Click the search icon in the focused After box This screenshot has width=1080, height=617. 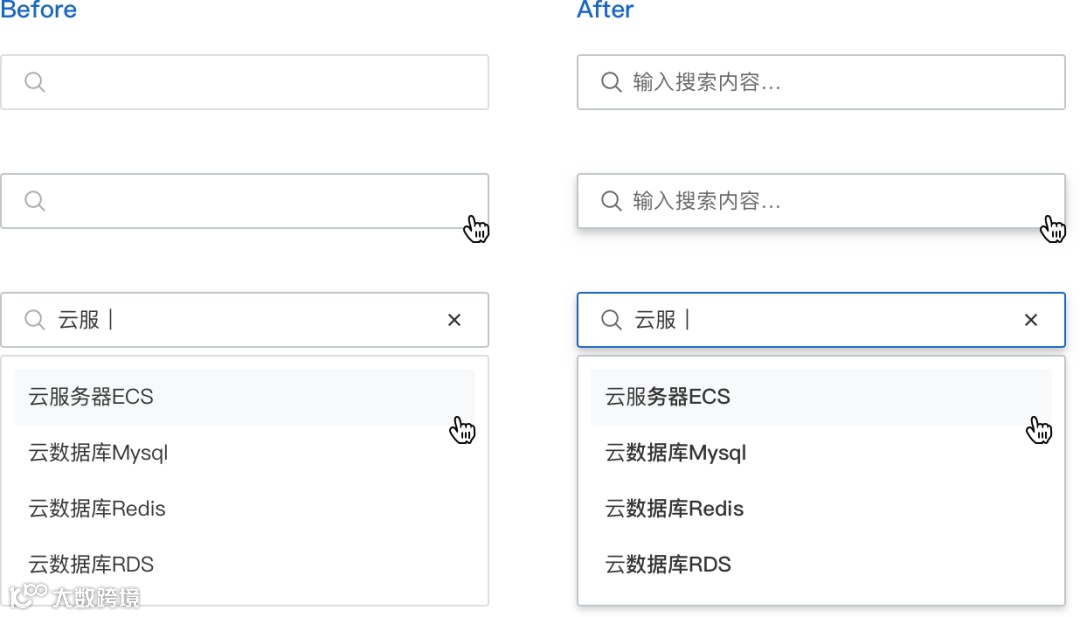pyautogui.click(x=611, y=320)
